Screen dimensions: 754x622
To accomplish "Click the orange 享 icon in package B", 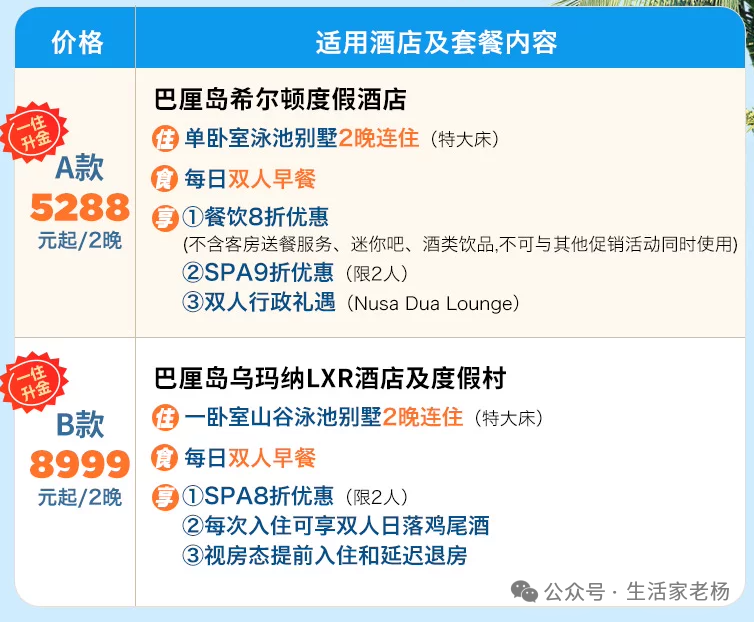I will pyautogui.click(x=165, y=497).
